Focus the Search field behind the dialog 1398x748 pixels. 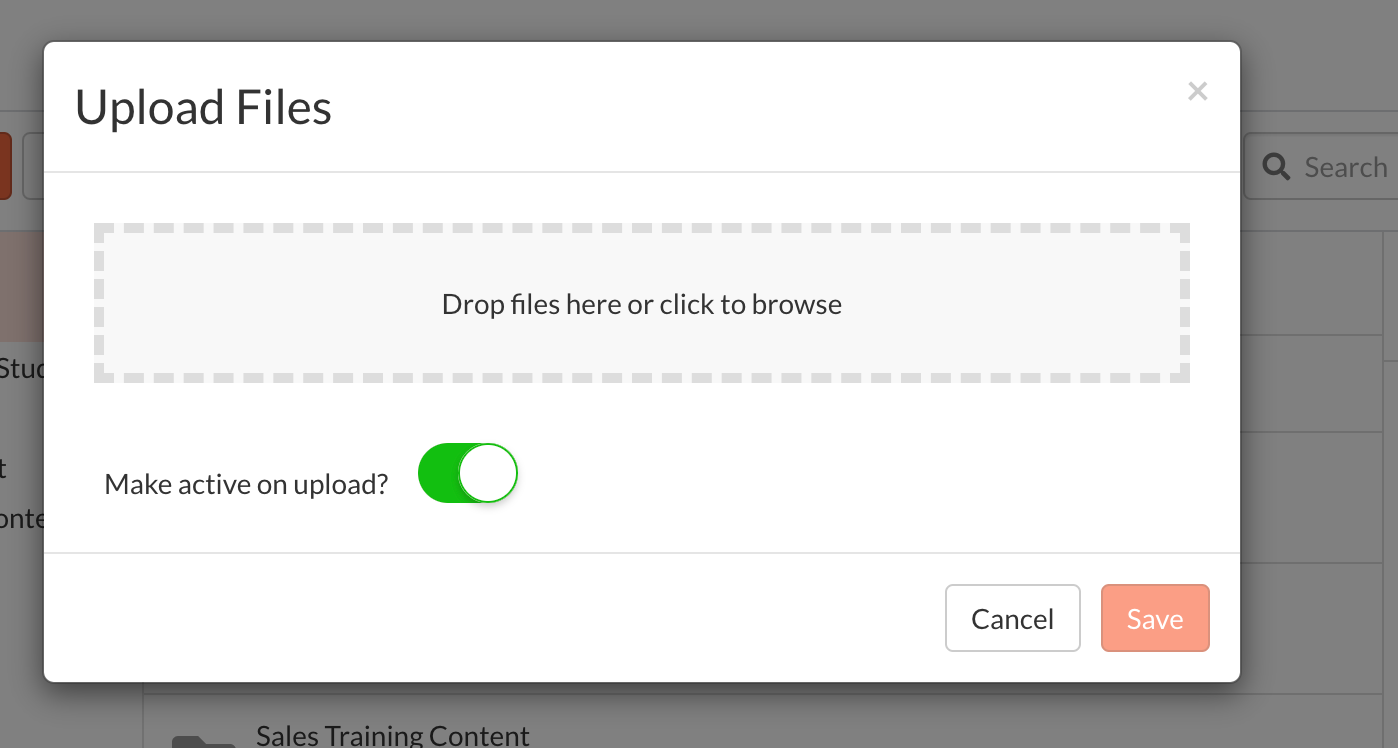pos(1320,167)
